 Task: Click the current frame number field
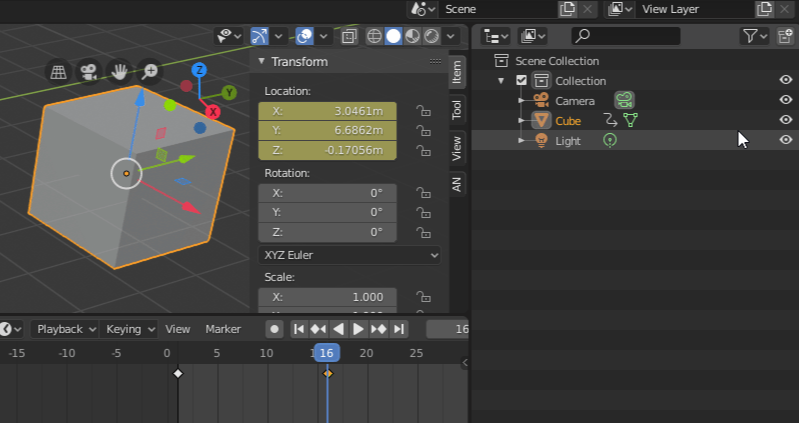(447, 329)
